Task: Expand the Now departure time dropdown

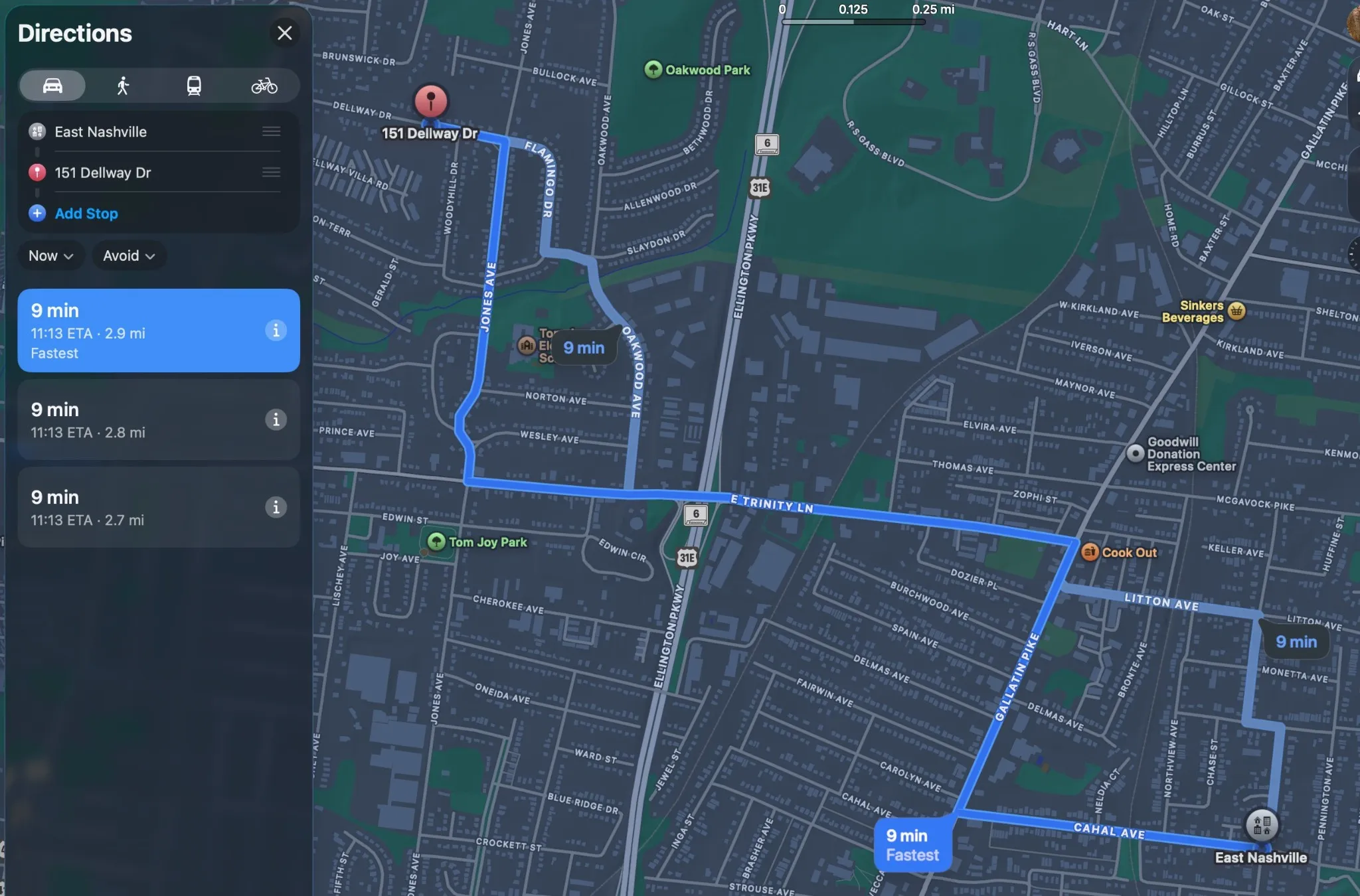Action: pos(50,256)
